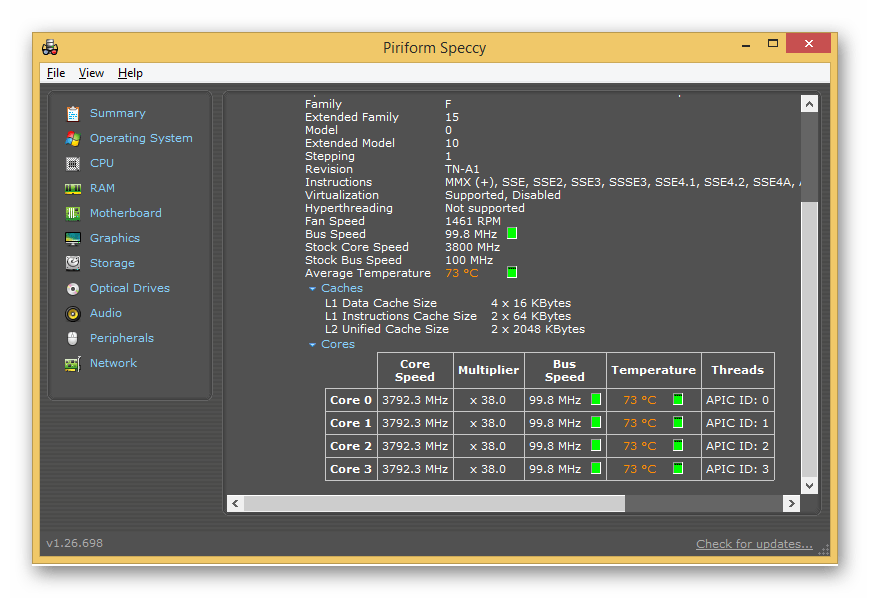
Task: View the Graphics section
Action: (x=115, y=238)
